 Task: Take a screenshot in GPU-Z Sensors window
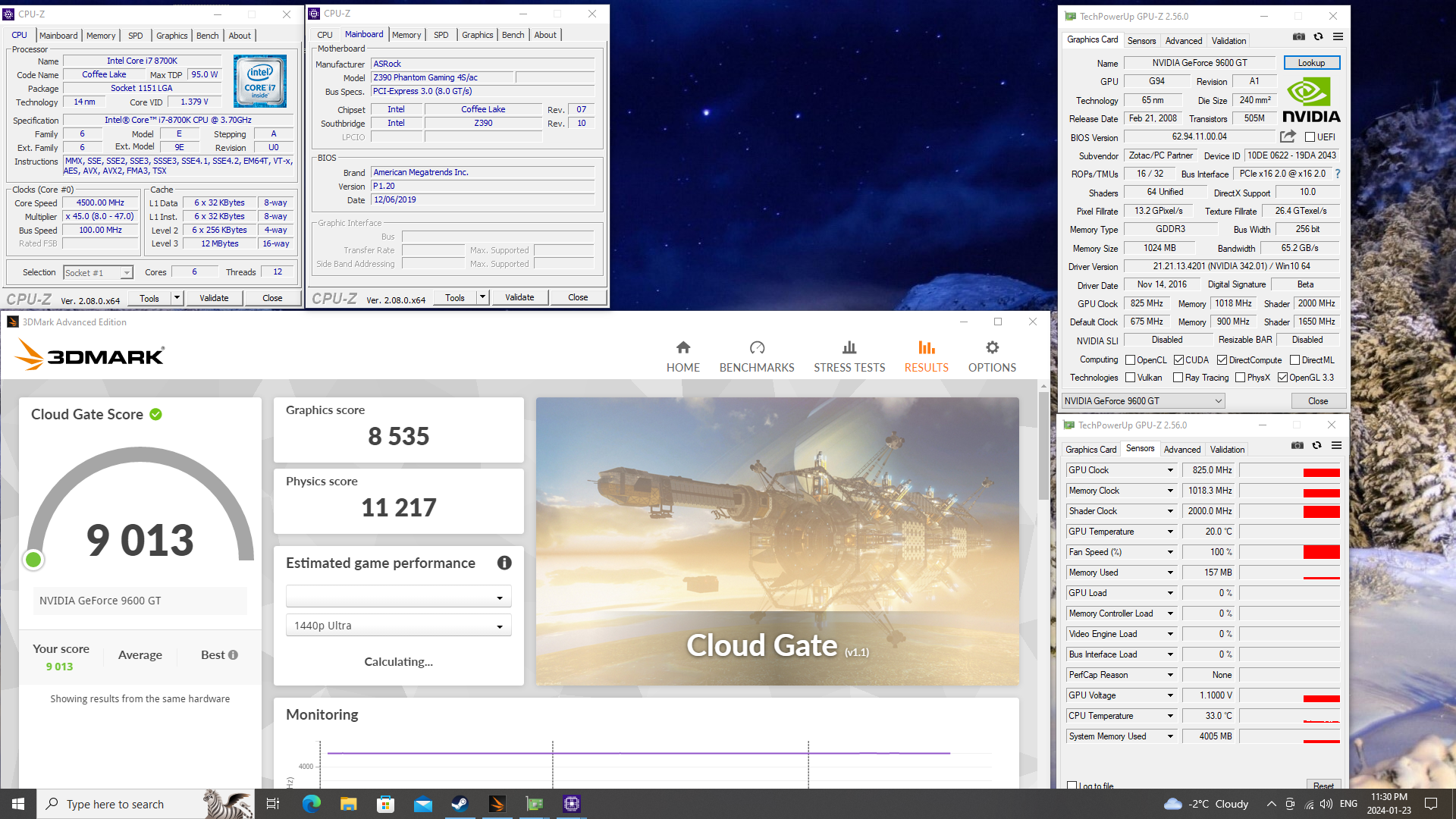tap(1298, 445)
